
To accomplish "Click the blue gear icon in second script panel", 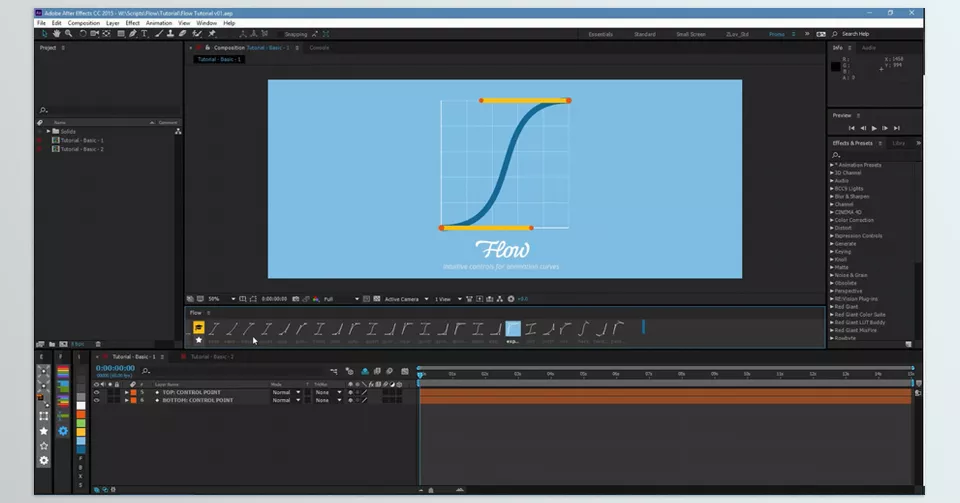I will click(x=63, y=431).
